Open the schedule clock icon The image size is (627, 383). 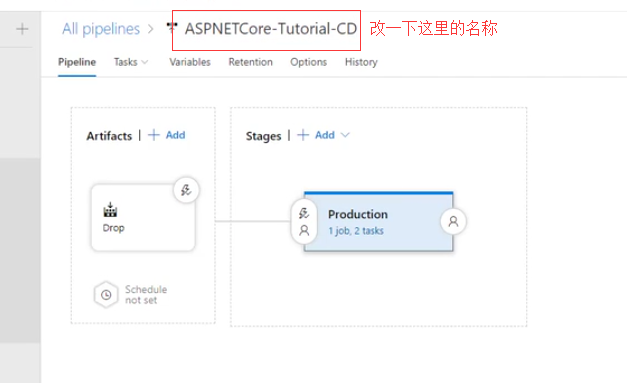[106, 295]
